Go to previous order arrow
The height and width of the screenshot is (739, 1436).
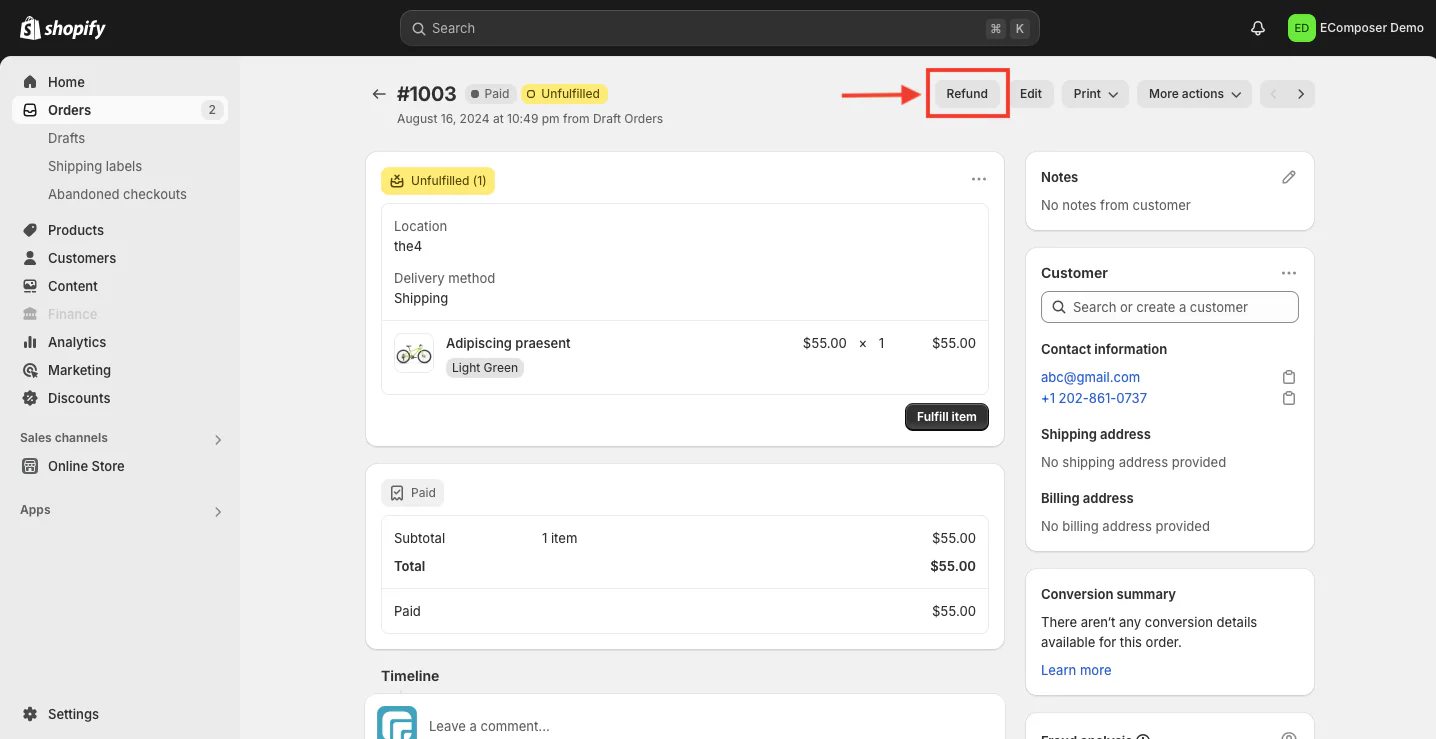[1274, 94]
